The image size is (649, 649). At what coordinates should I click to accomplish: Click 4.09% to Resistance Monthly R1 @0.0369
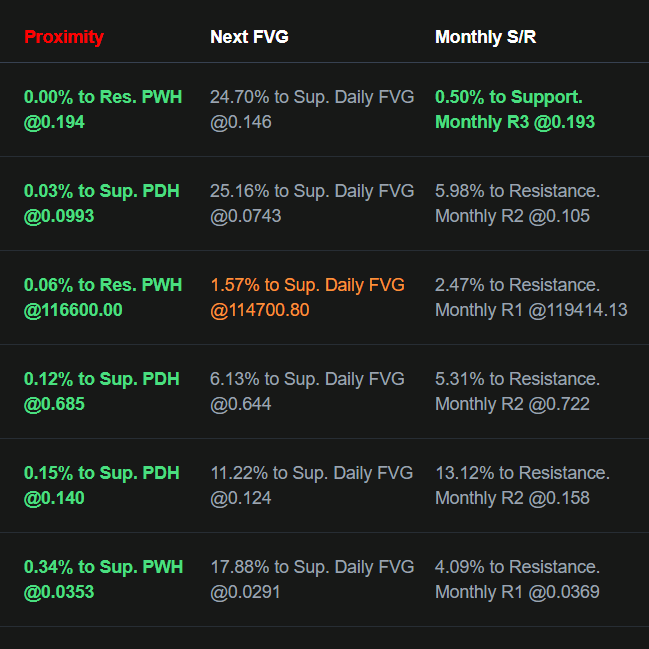(517, 579)
